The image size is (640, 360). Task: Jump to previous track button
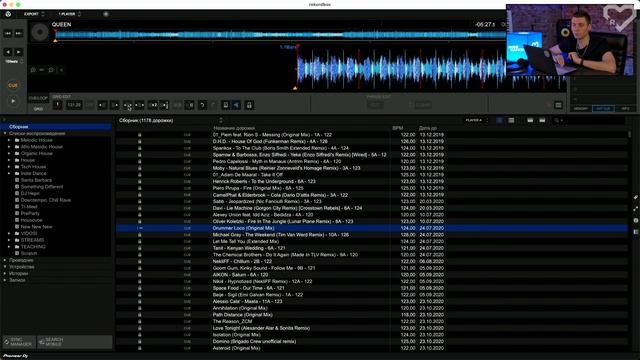pyautogui.click(x=8, y=33)
